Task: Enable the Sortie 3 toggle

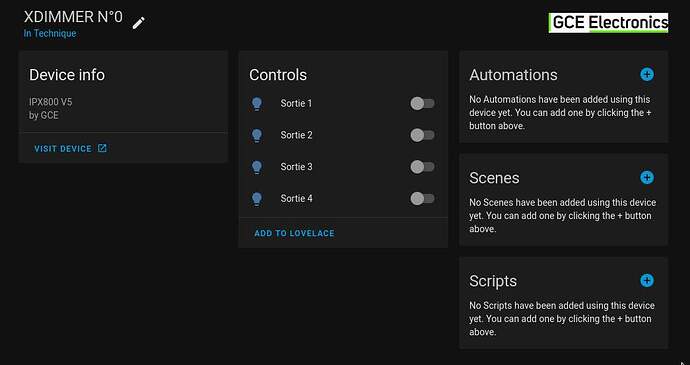Action: pos(422,167)
